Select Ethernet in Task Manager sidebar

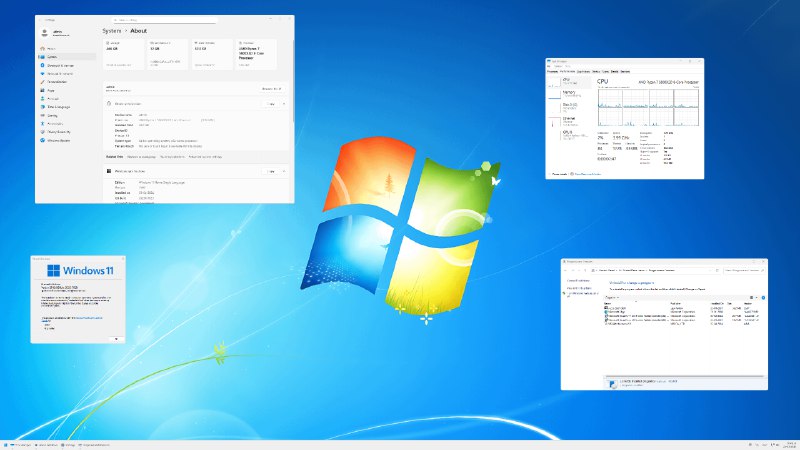(570, 121)
